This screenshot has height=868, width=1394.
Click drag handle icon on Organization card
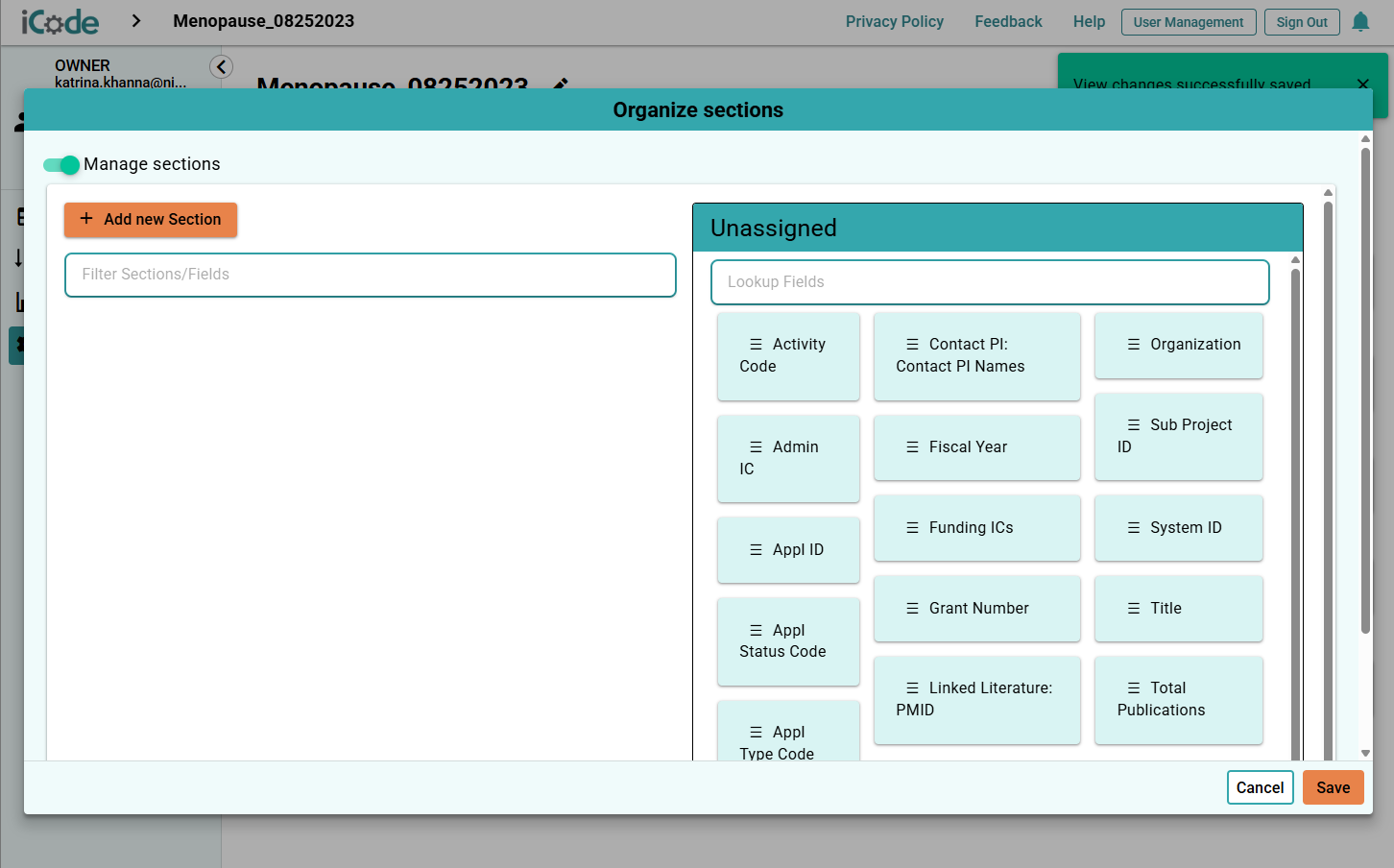point(1134,344)
